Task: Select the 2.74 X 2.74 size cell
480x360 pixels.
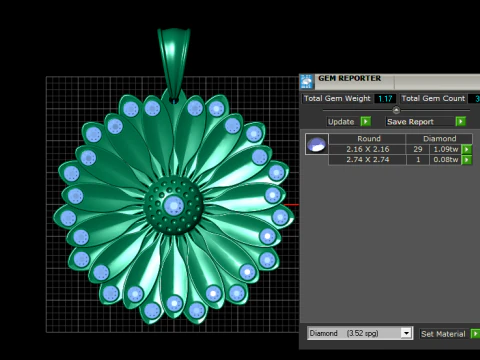Action: point(367,160)
